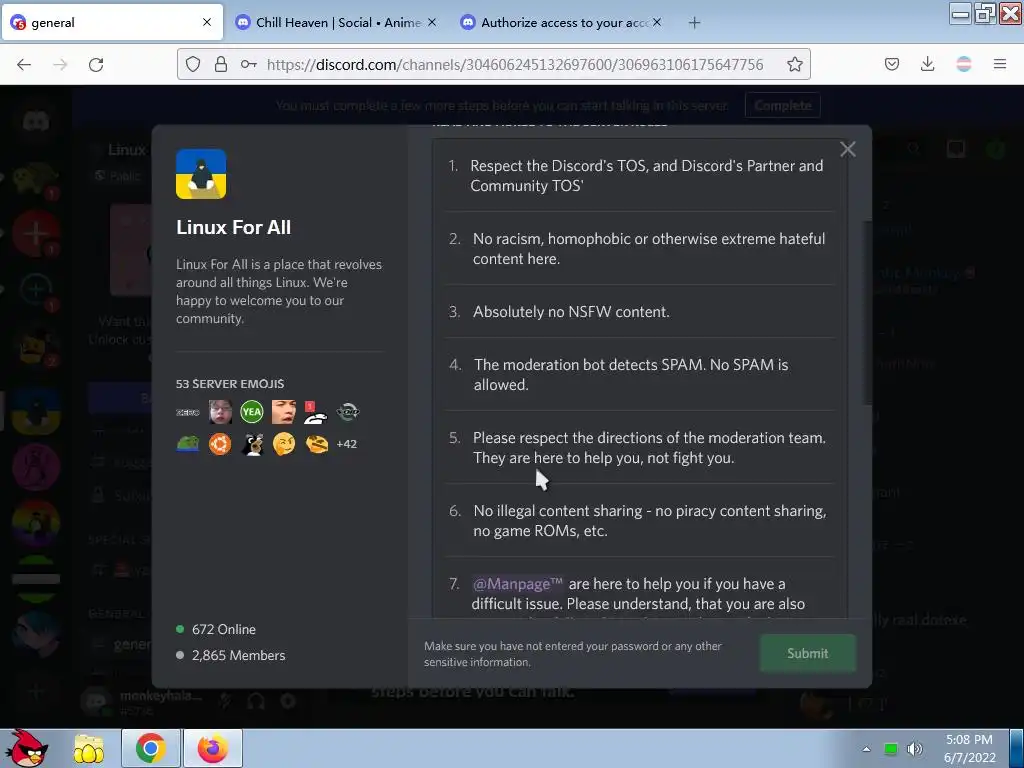Switch to the Chill Heaven browser tab
The height and width of the screenshot is (768, 1024).
(x=338, y=22)
